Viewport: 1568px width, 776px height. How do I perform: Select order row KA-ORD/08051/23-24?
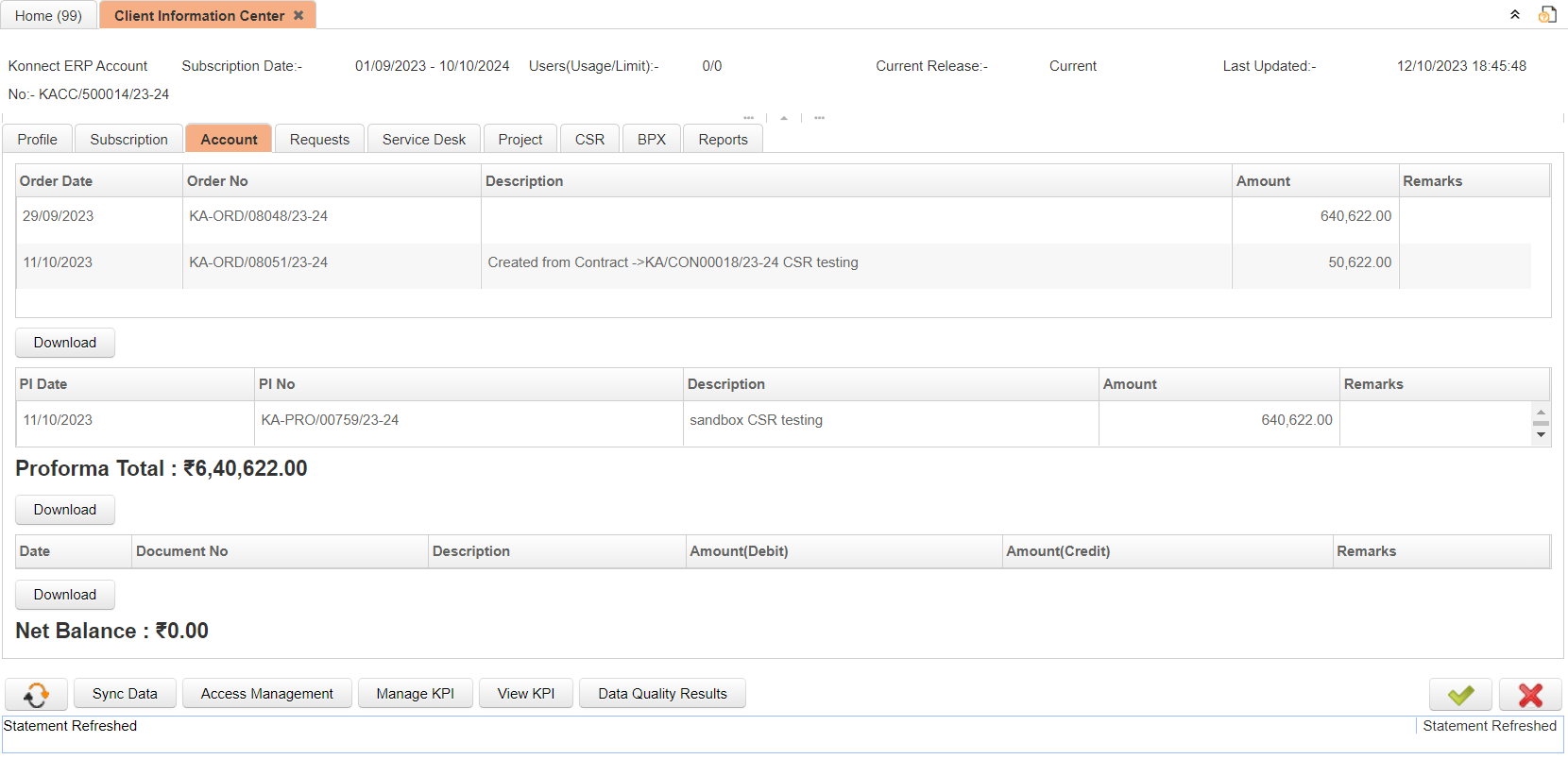(x=258, y=262)
